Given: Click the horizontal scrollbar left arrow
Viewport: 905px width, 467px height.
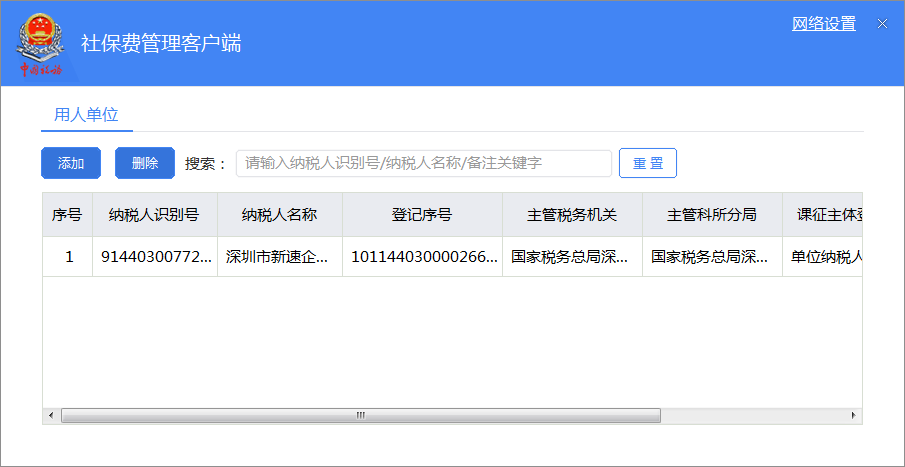Looking at the screenshot, I should click(50, 415).
